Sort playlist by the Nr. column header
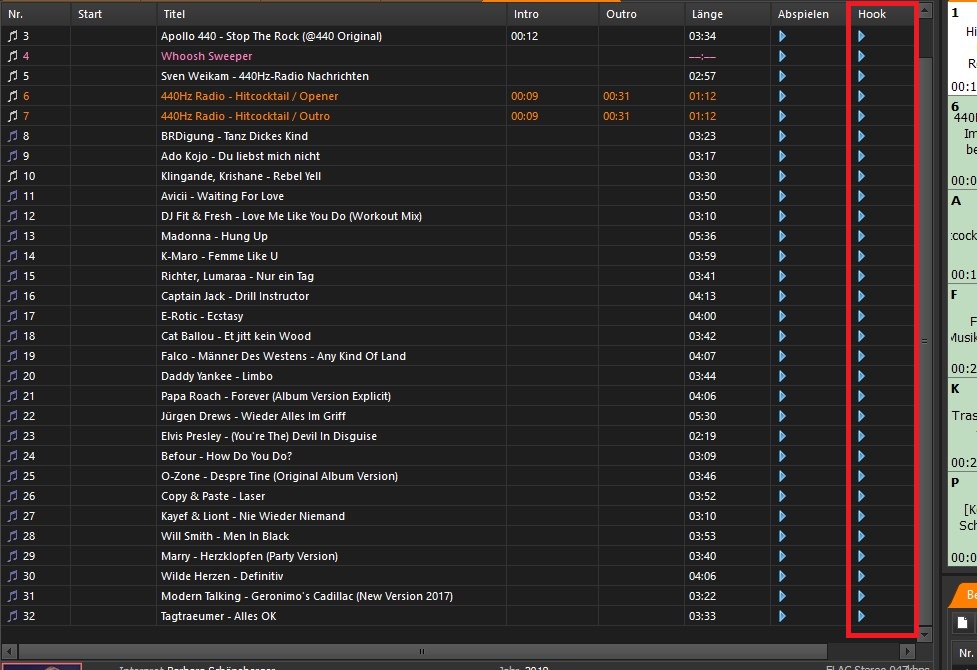 point(36,14)
